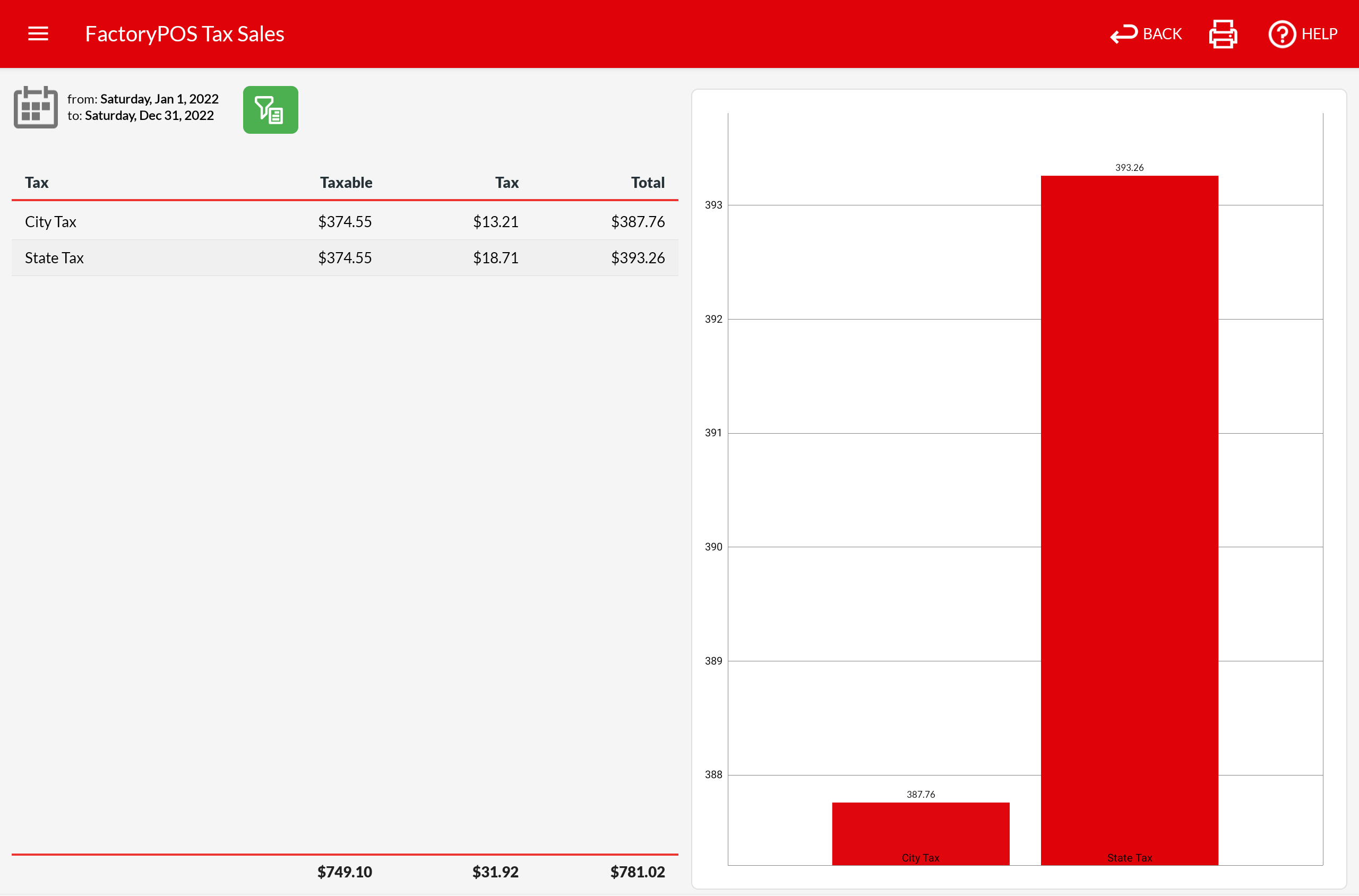The image size is (1359, 896).
Task: Click the help question mark icon
Action: pyautogui.click(x=1282, y=34)
